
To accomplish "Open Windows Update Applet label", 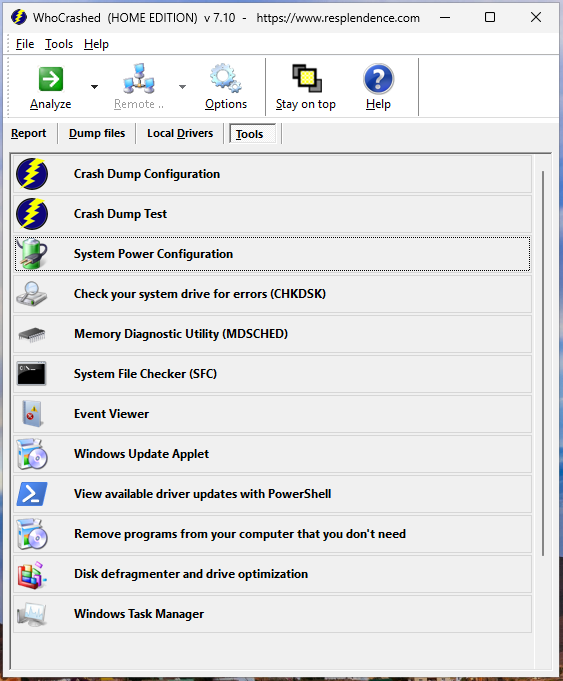I will [142, 454].
